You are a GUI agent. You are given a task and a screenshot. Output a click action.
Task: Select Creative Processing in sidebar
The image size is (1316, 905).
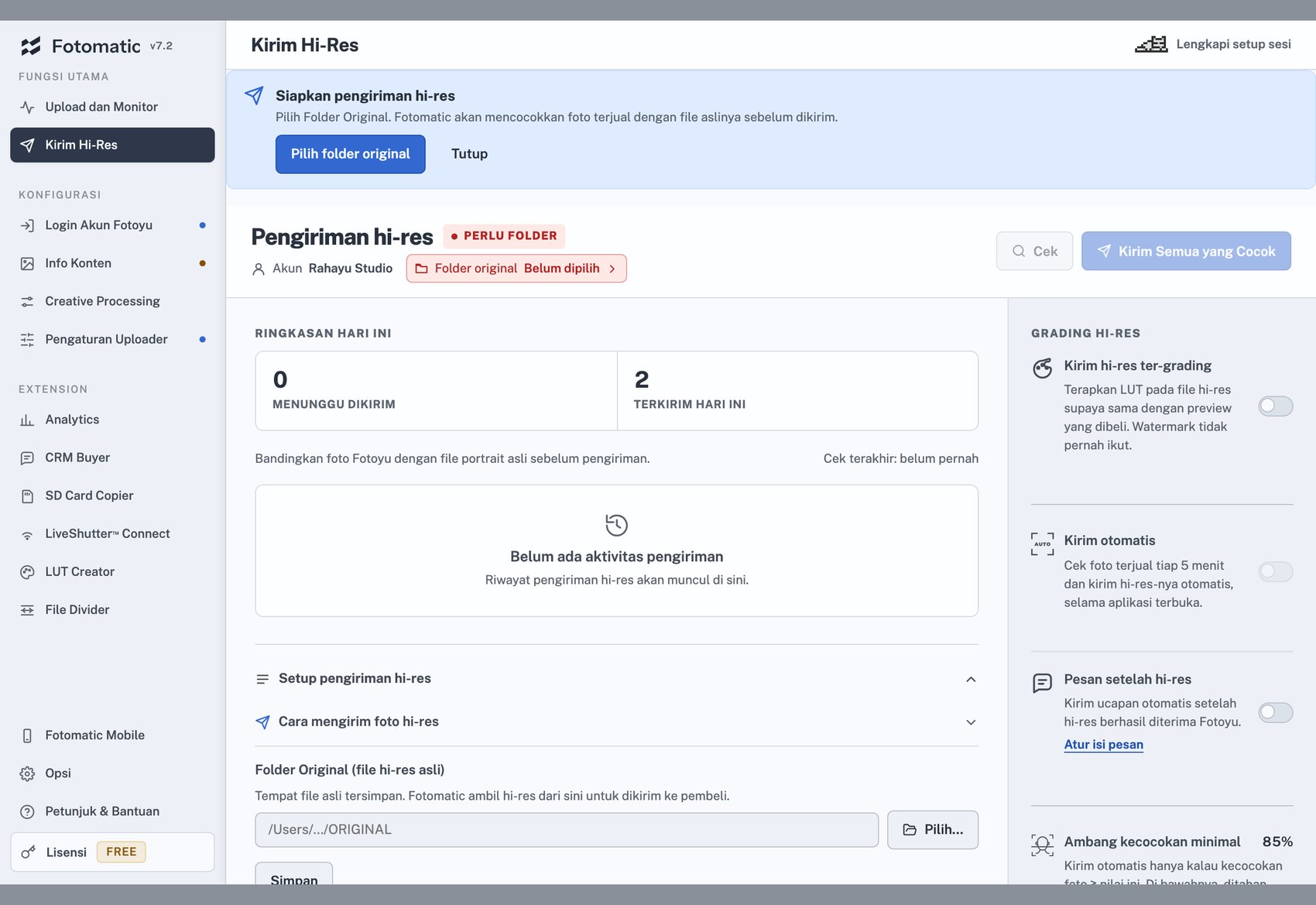(112, 301)
